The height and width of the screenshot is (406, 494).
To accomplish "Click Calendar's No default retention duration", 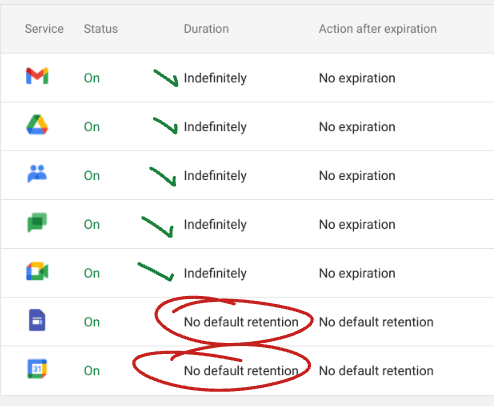I will coord(241,371).
